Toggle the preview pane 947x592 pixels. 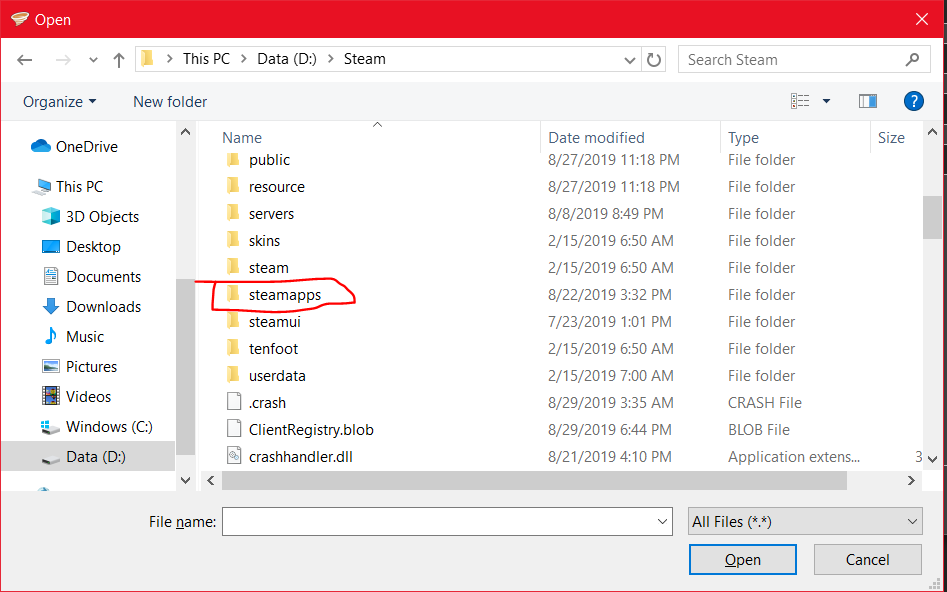(868, 101)
